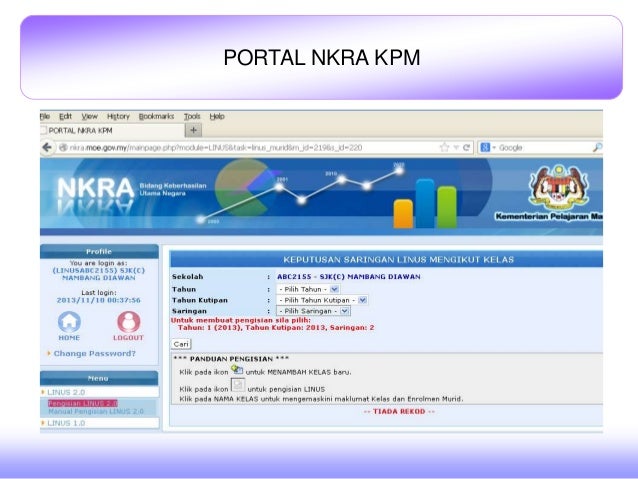
Task: Click the Cari button
Action: pyautogui.click(x=181, y=344)
